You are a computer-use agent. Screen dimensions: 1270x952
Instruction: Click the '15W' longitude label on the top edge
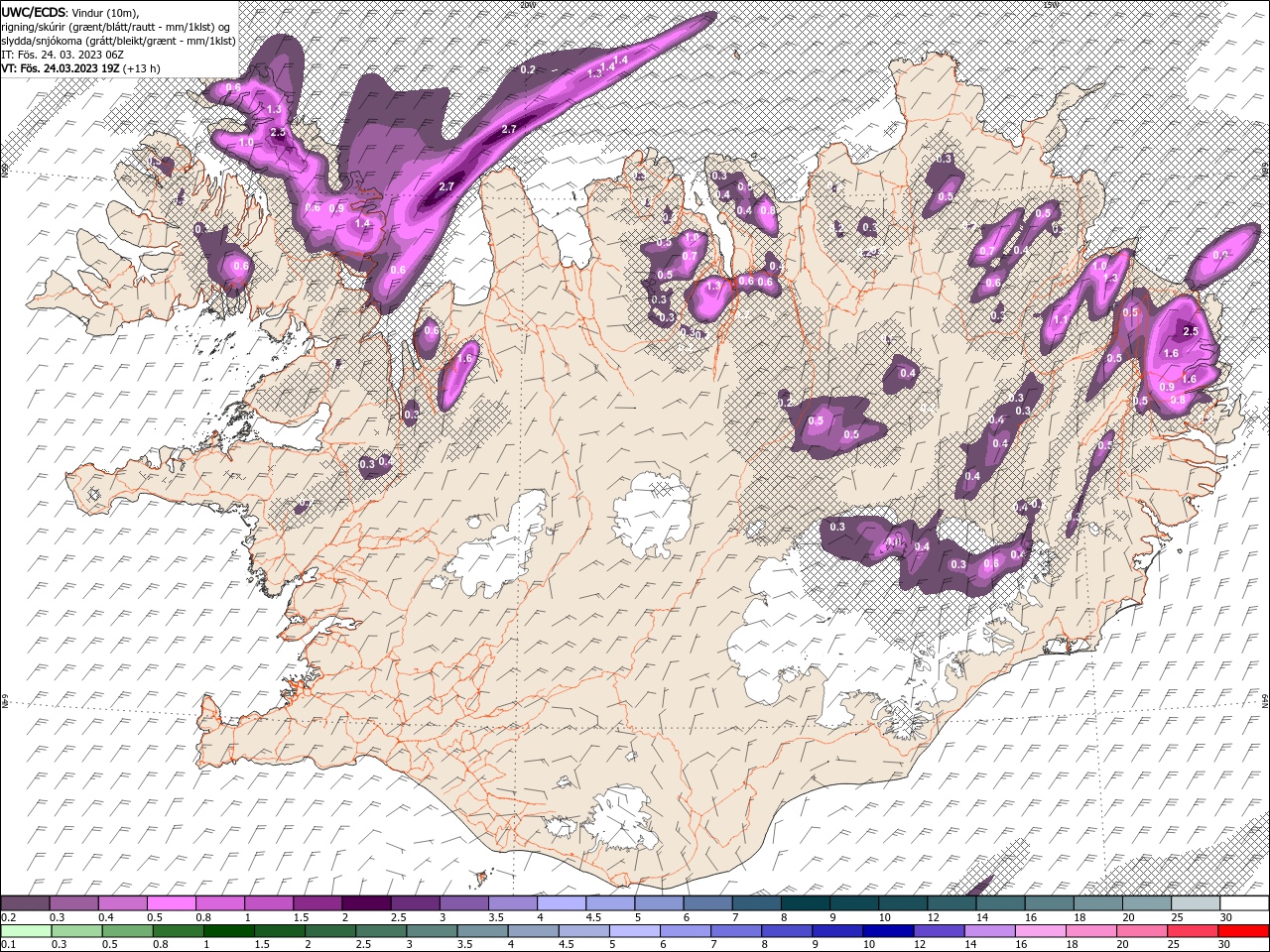(x=1049, y=4)
